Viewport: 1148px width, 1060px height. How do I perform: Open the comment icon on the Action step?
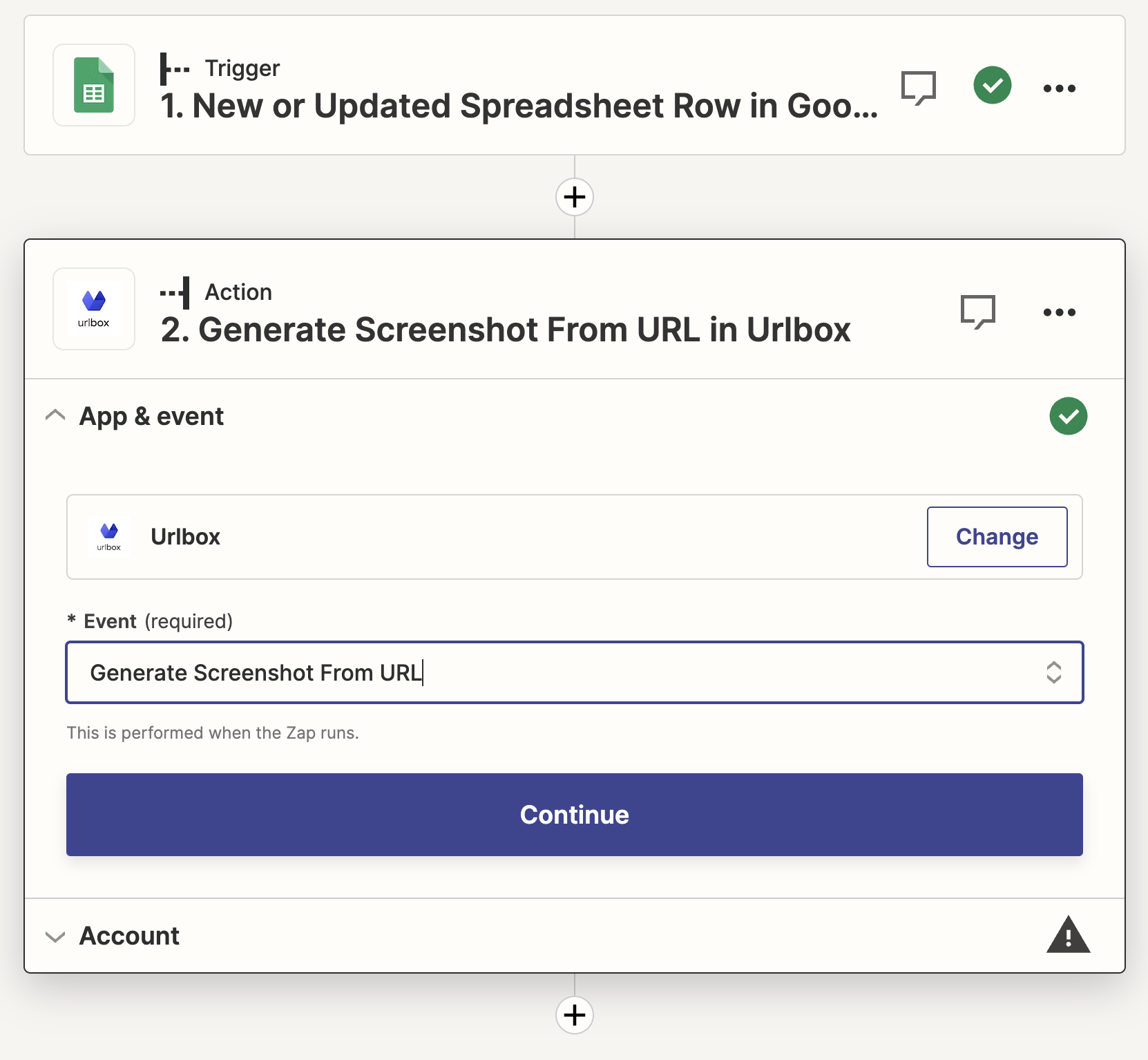977,312
